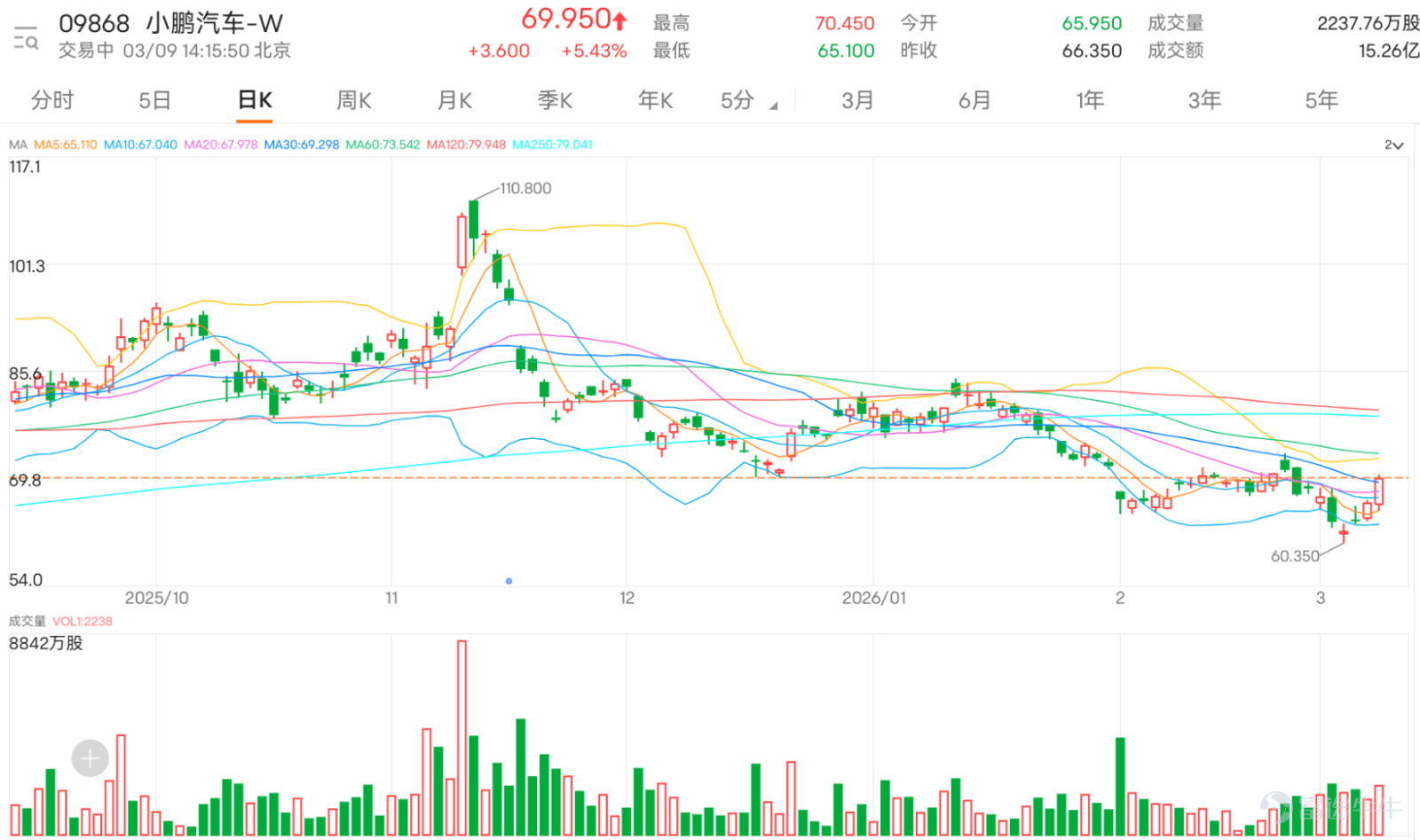Switch to the 5日 chart tab
This screenshot has height=840, width=1420.
pyautogui.click(x=154, y=100)
